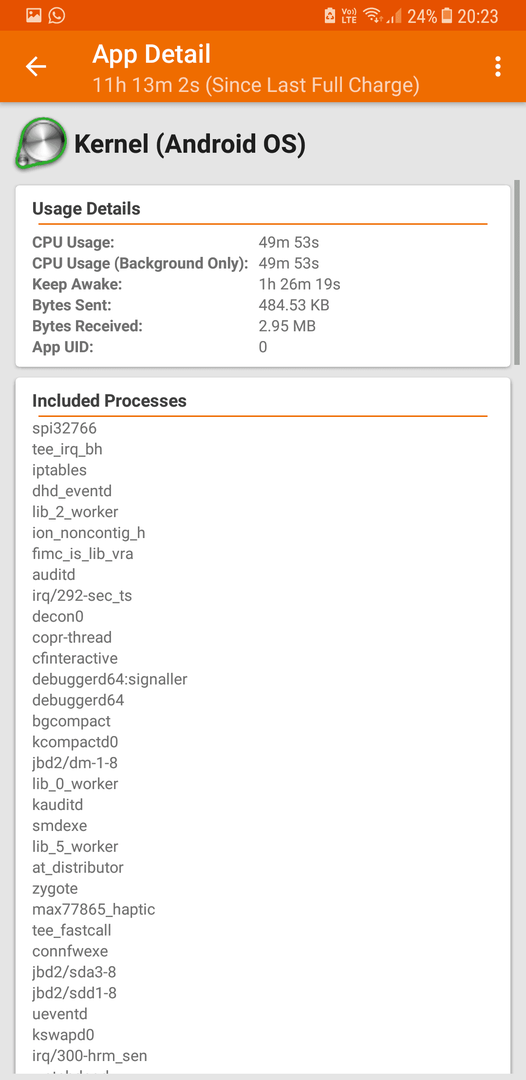
Task: Tap the battery icon in status bar
Action: coord(447,15)
